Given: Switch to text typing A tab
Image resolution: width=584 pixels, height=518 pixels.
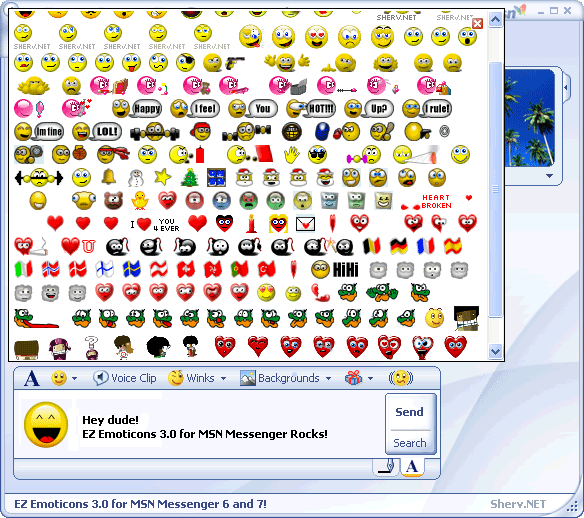Looking at the screenshot, I should (412, 467).
